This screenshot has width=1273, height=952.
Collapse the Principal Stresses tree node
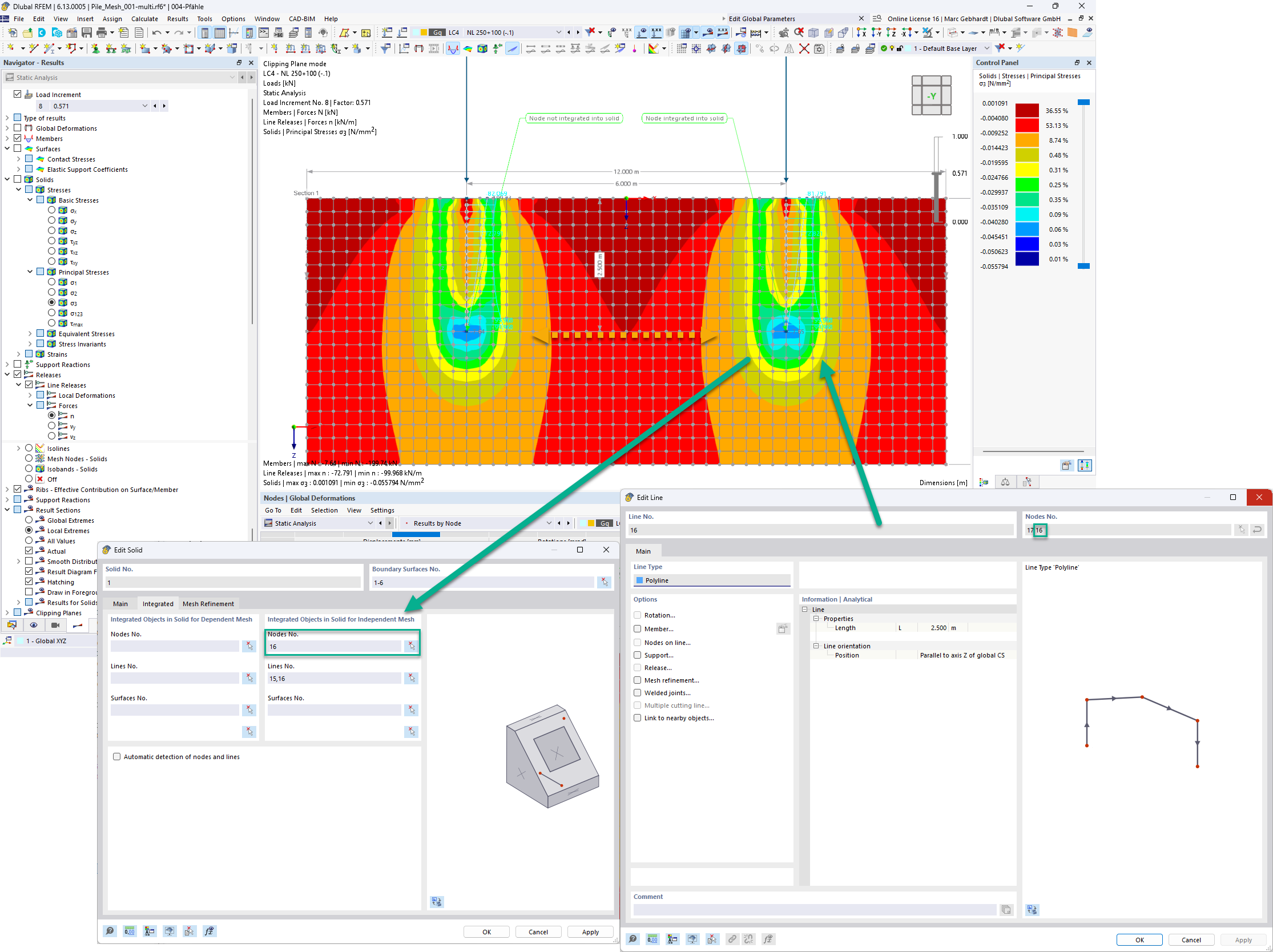pyautogui.click(x=30, y=272)
